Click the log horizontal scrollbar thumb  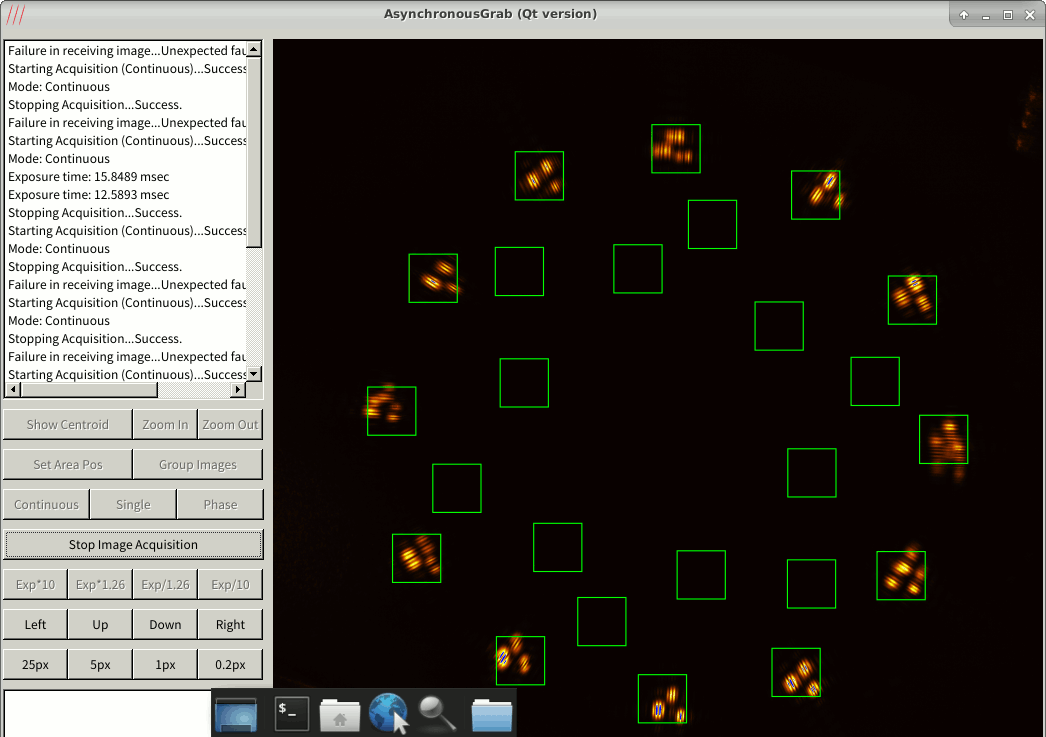[x=89, y=389]
